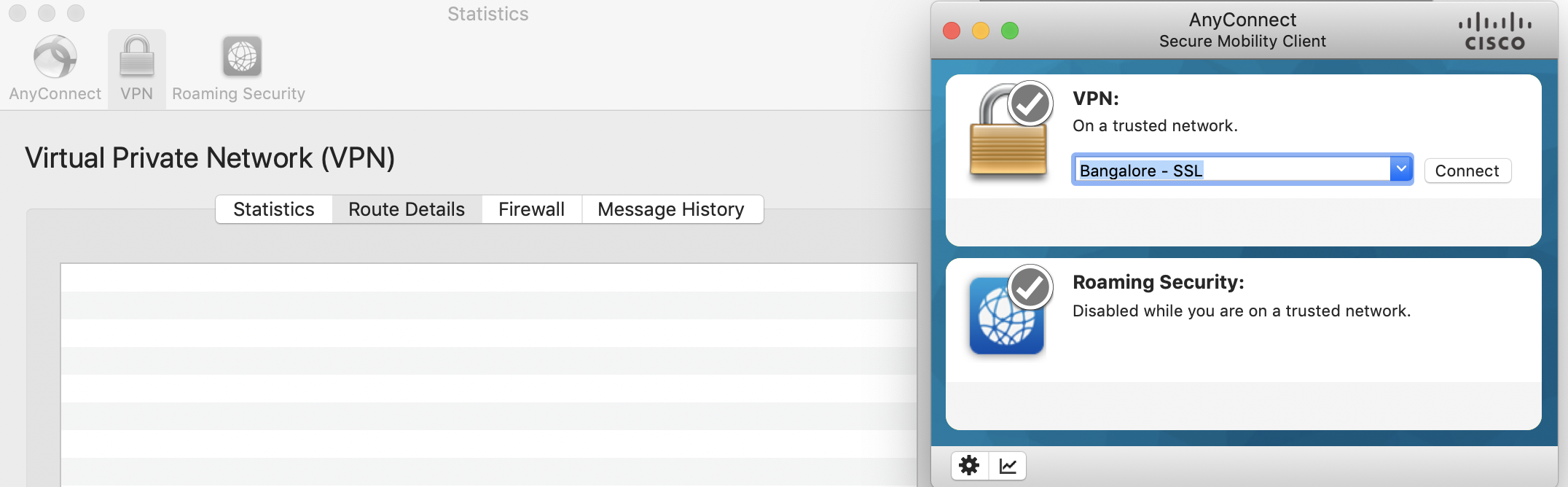The height and width of the screenshot is (487, 1568).
Task: Open the Message History tab
Action: coord(671,209)
